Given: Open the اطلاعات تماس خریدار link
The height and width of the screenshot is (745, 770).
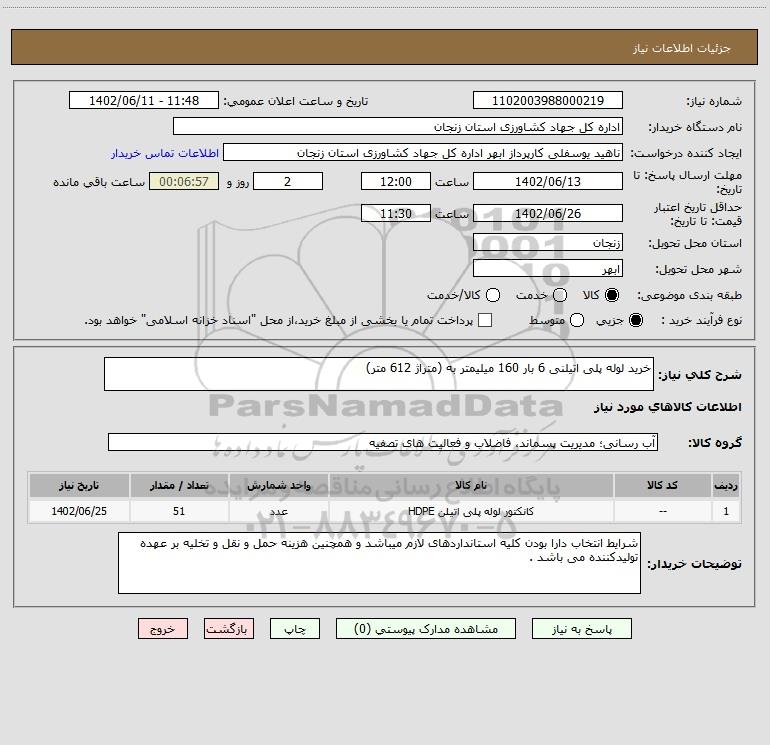Looking at the screenshot, I should click(x=165, y=153).
